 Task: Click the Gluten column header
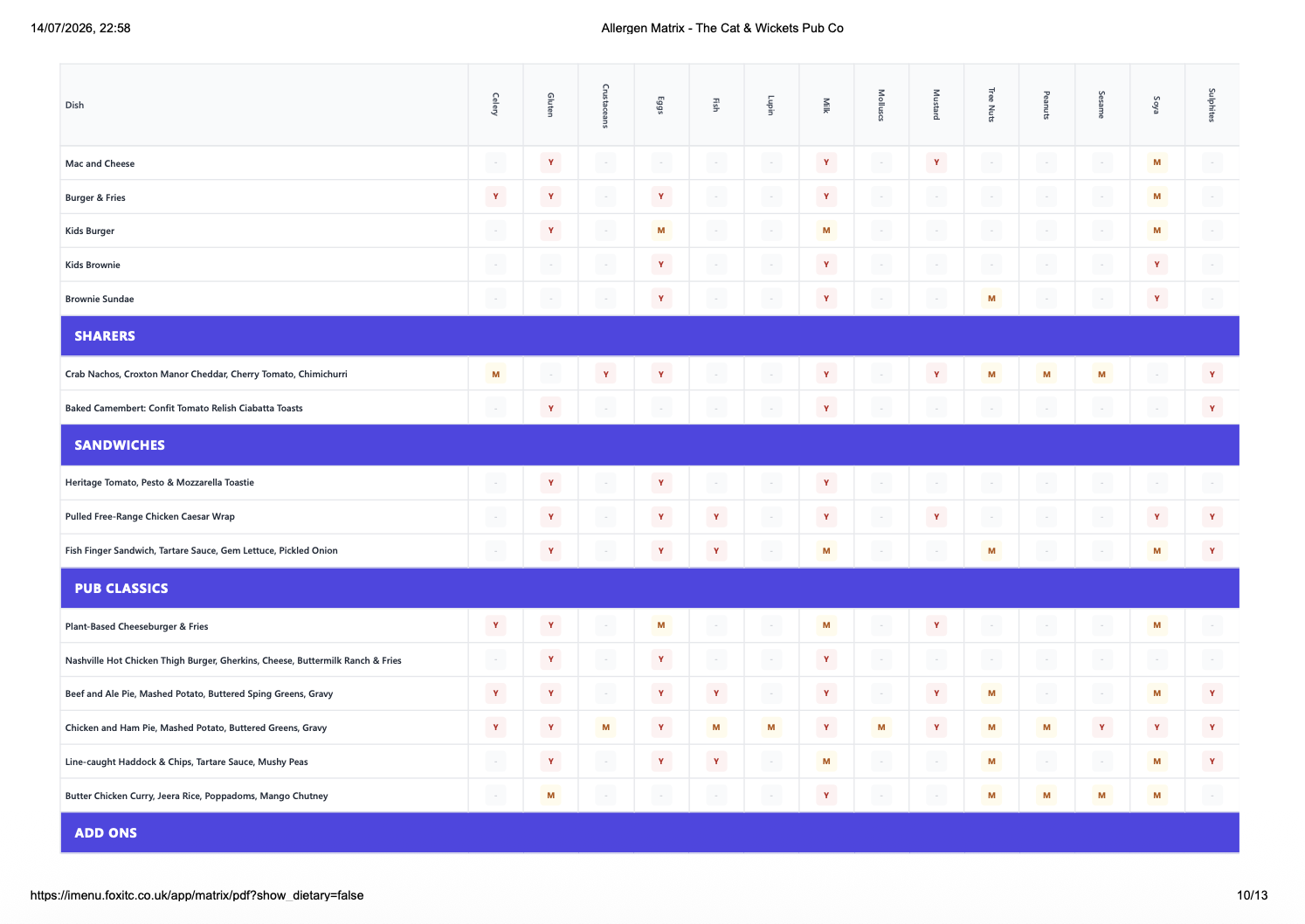[550, 105]
